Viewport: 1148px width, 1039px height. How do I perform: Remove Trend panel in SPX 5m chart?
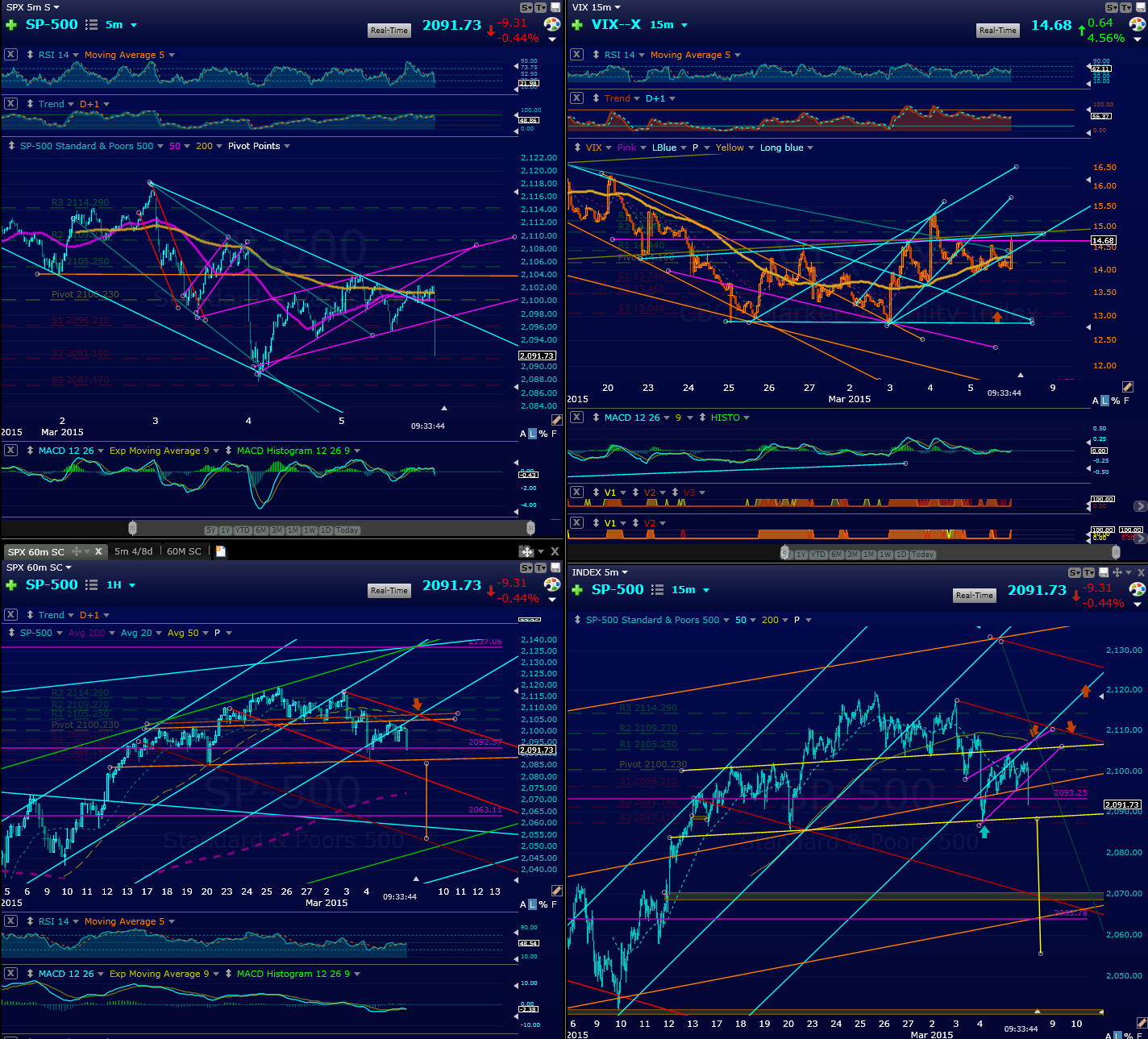pyautogui.click(x=10, y=104)
